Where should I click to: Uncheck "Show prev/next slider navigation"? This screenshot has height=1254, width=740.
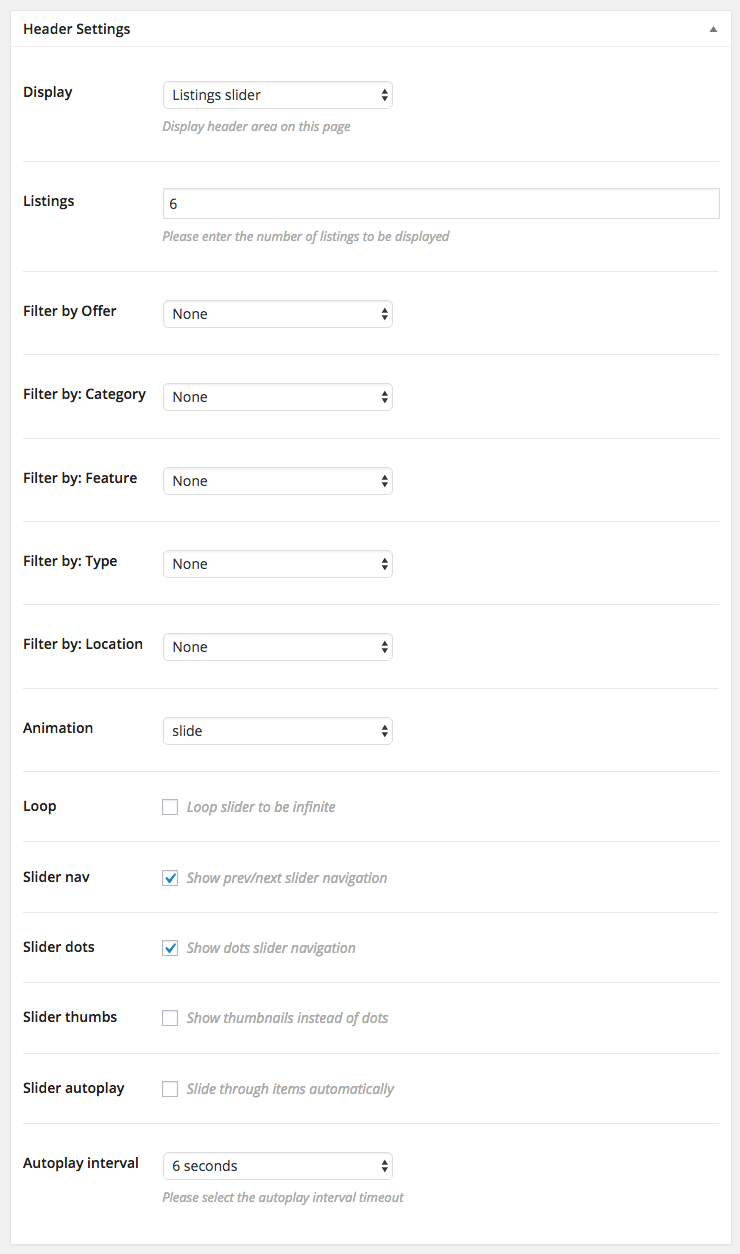pyautogui.click(x=170, y=877)
